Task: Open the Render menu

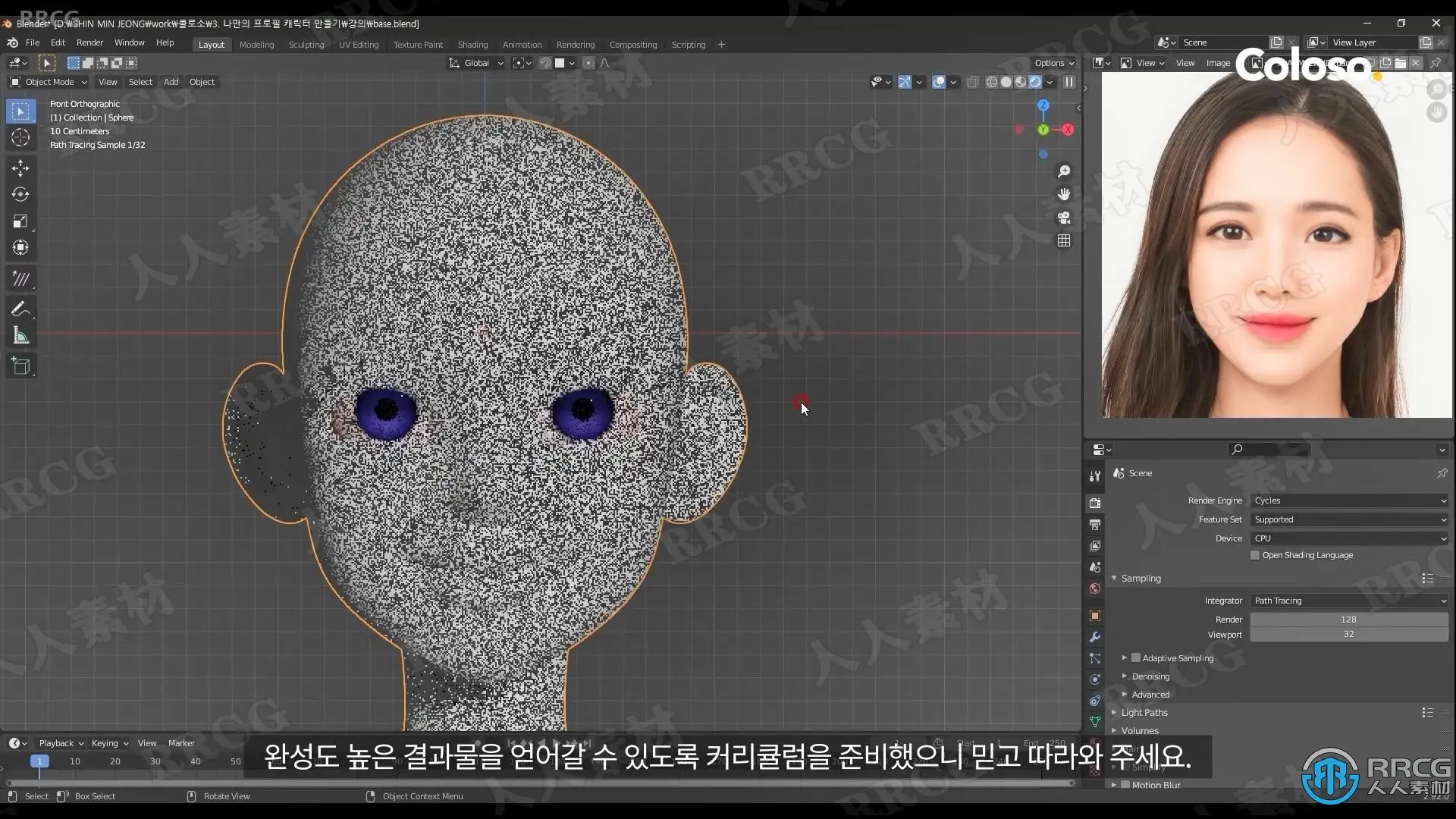Action: point(89,42)
